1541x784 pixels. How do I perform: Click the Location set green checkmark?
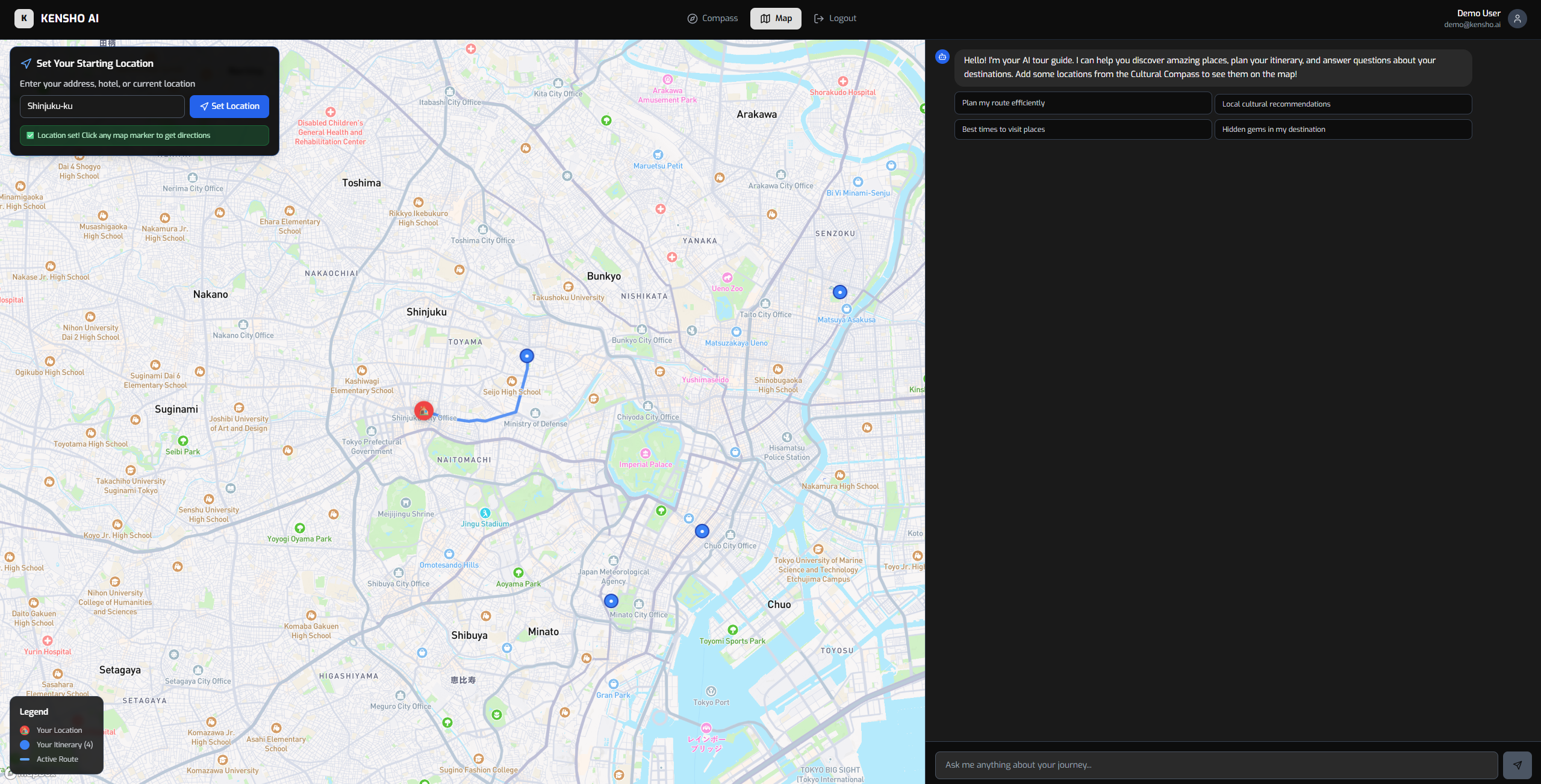(x=30, y=135)
